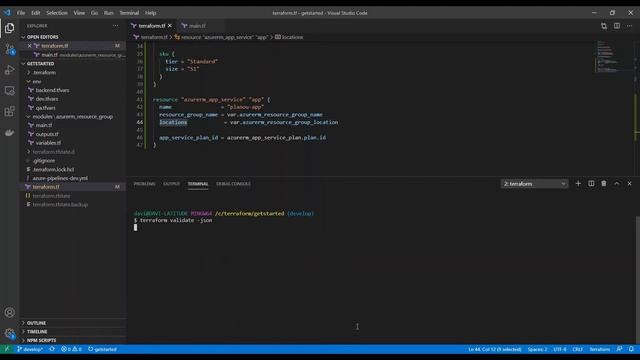Kill the terminal with trash icon
640x360 pixels.
tap(604, 184)
